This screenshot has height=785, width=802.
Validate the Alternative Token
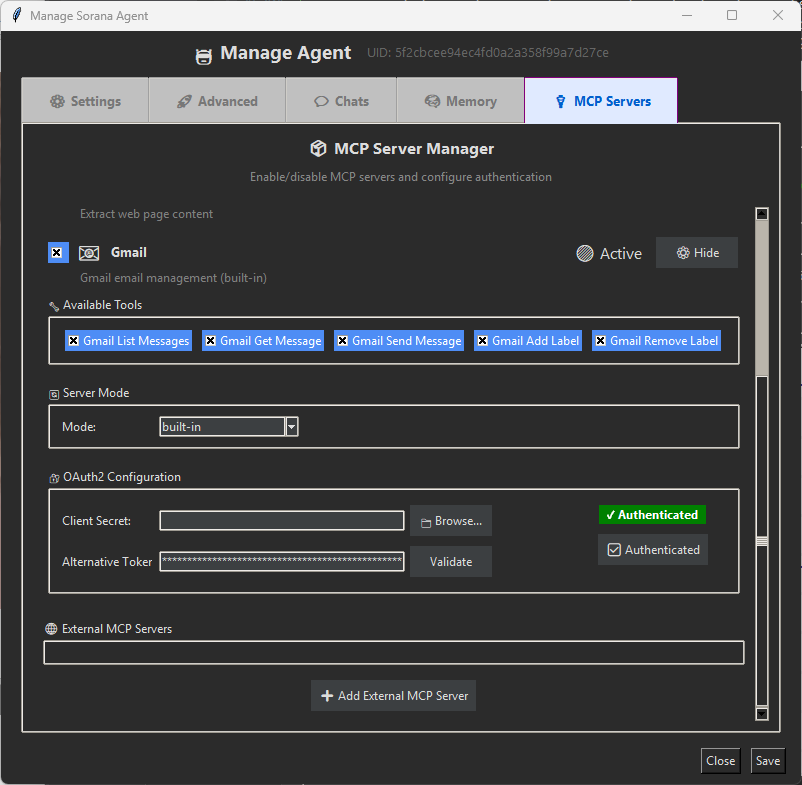pyautogui.click(x=450, y=561)
